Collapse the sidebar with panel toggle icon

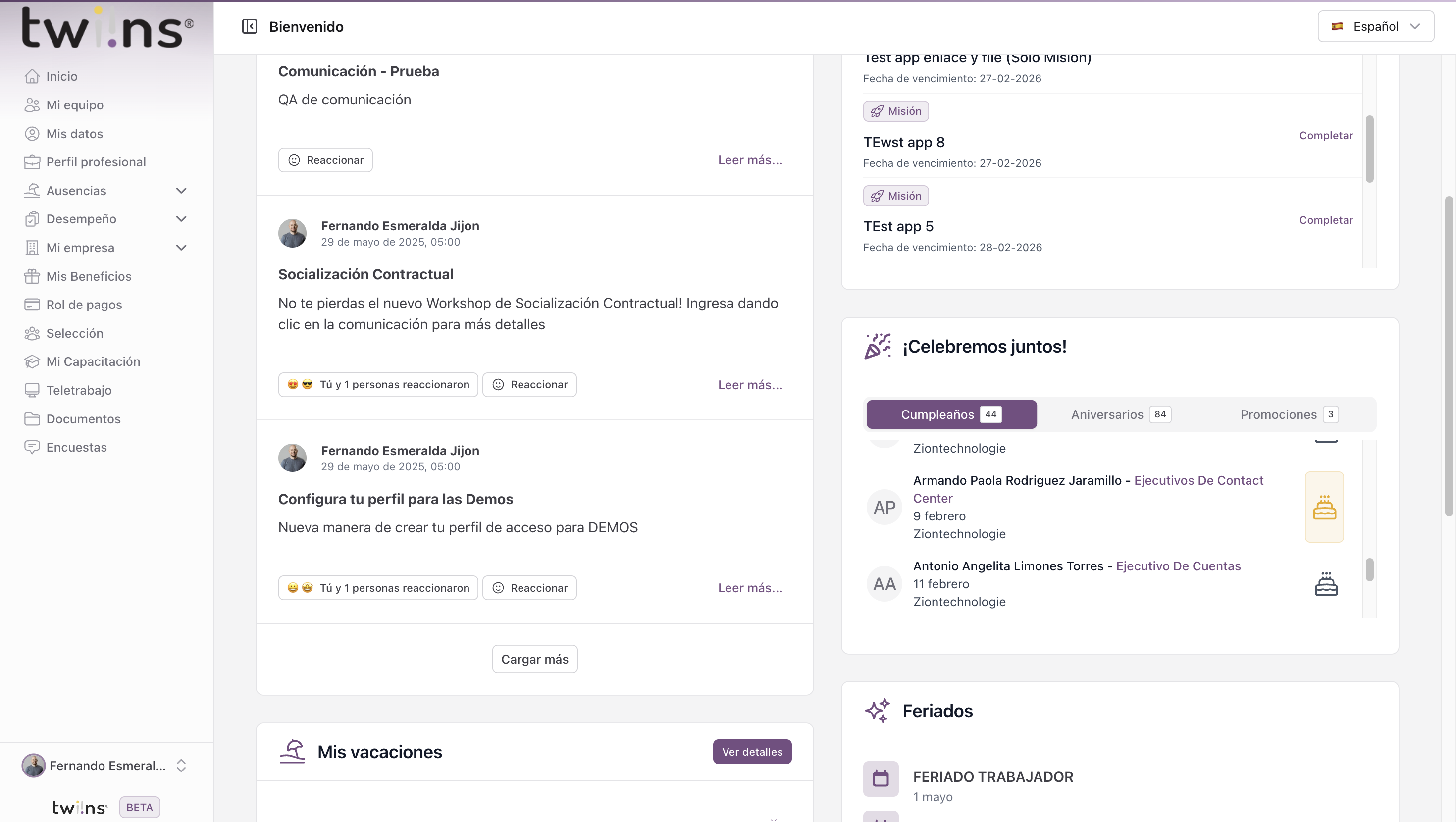249,27
